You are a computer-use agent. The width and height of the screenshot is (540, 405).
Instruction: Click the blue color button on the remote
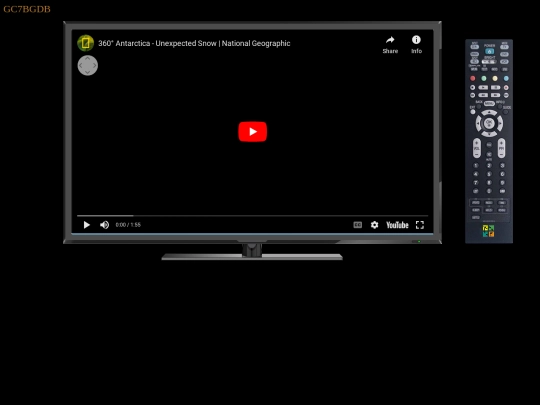[x=506, y=78]
